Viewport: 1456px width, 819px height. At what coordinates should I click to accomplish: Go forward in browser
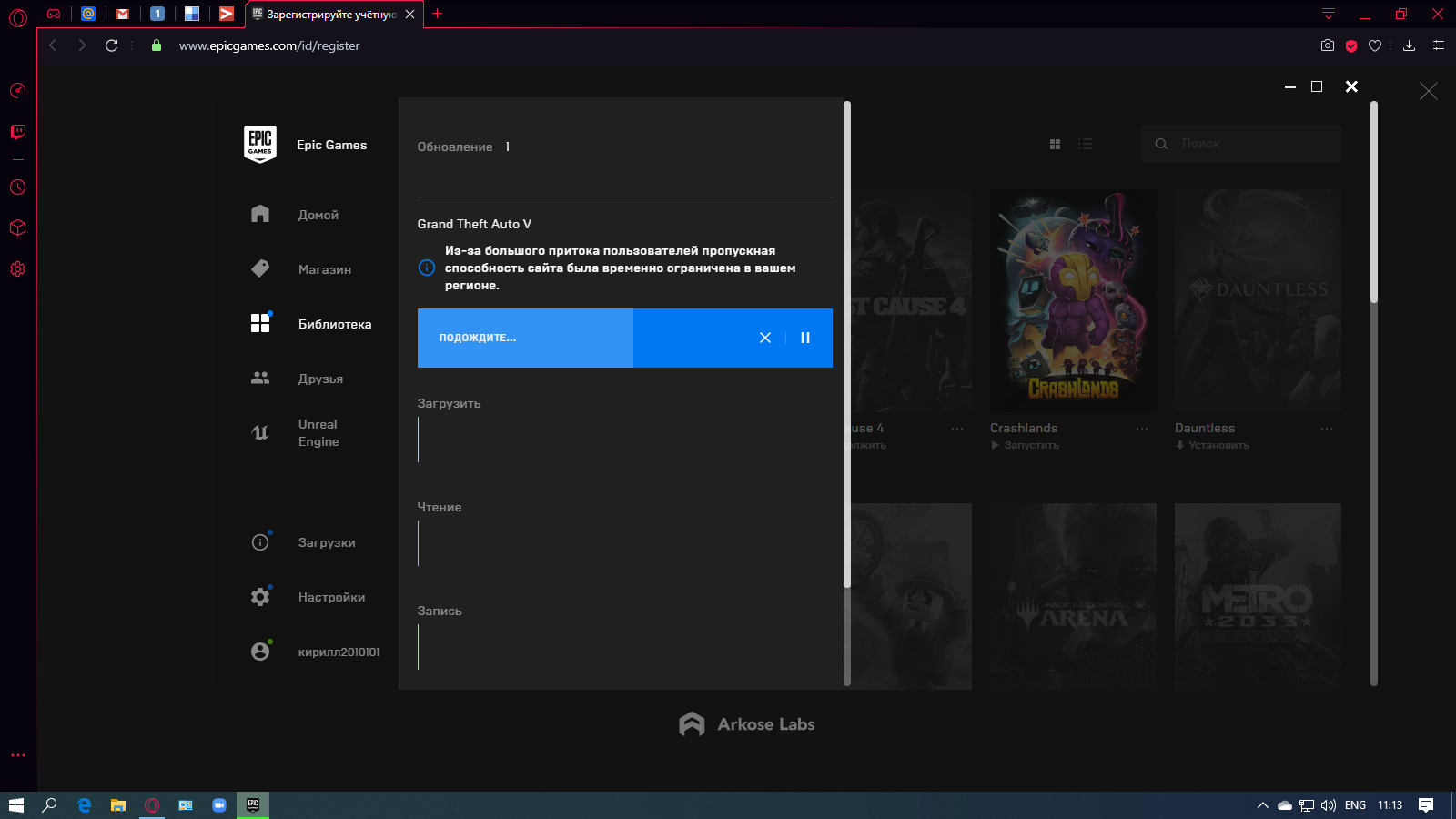pyautogui.click(x=82, y=45)
